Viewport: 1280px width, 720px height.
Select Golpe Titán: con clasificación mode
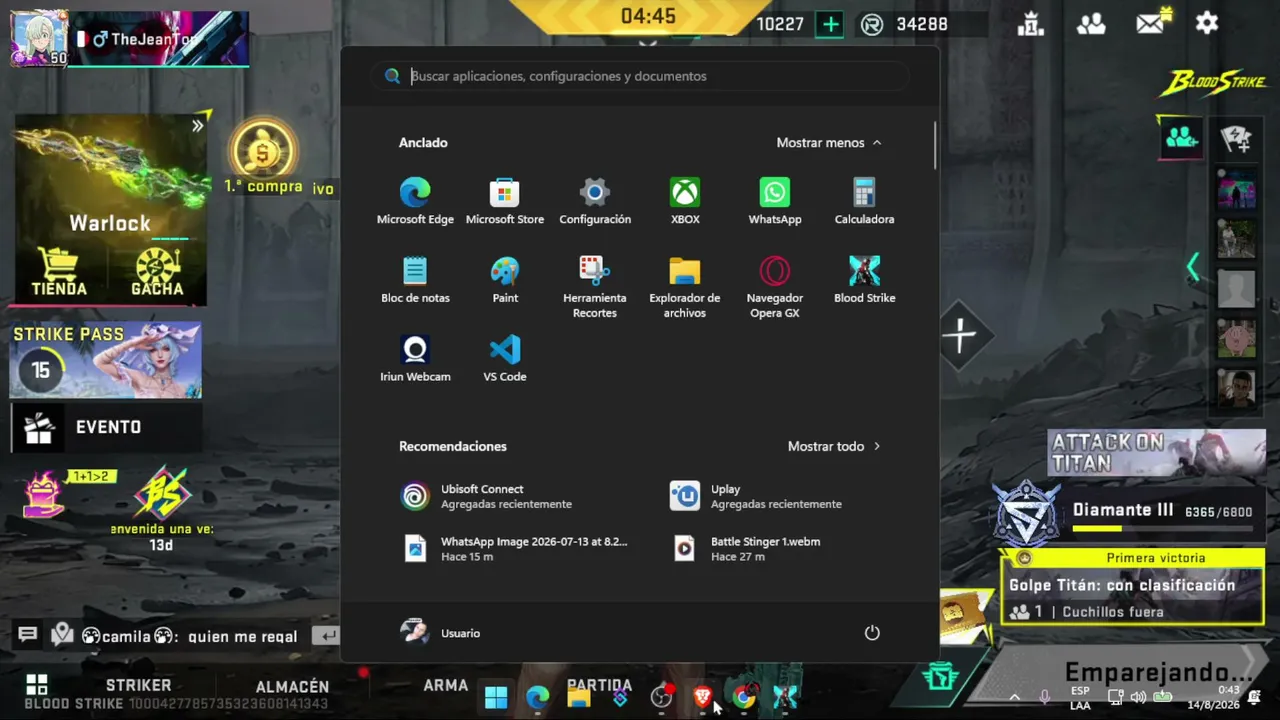pyautogui.click(x=1132, y=587)
